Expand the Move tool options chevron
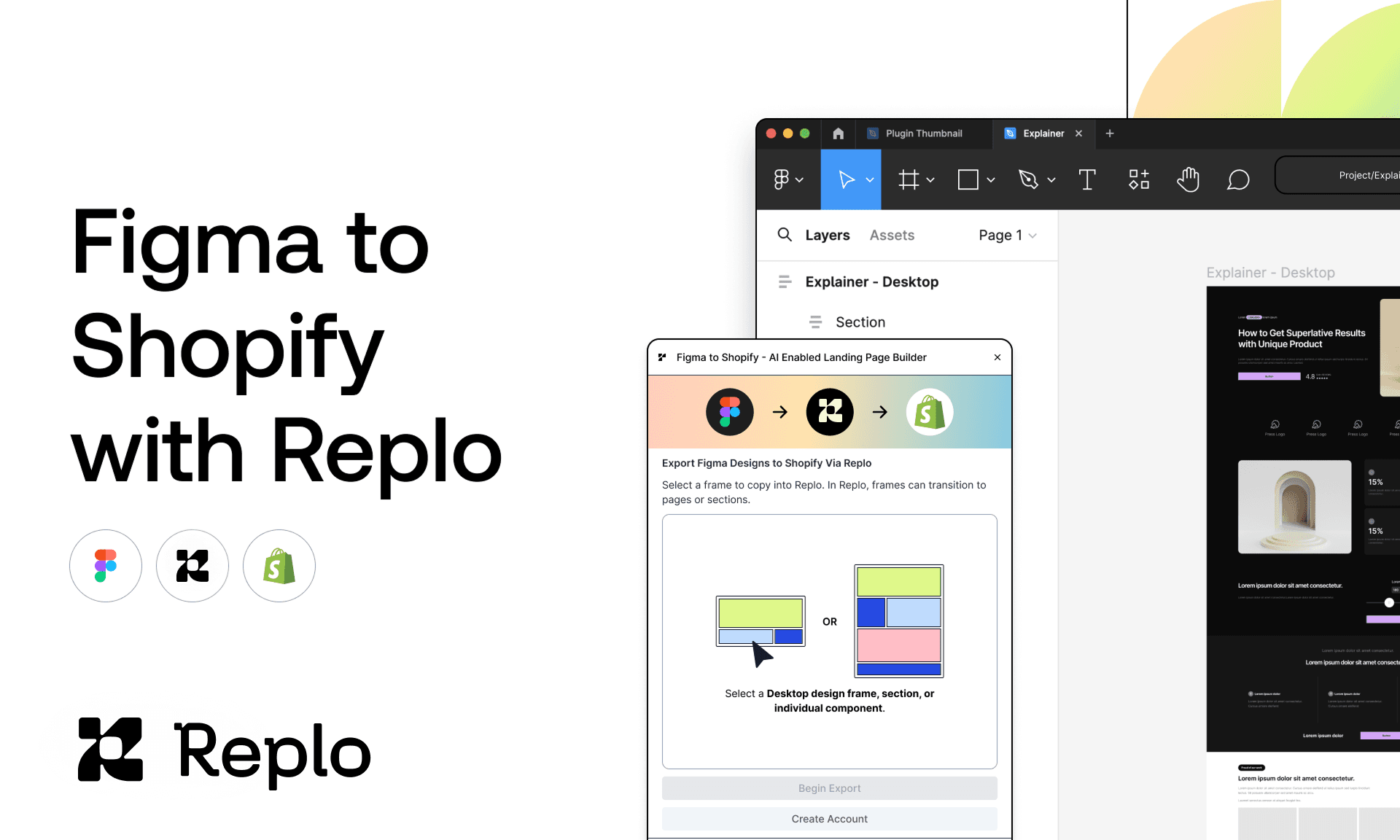1400x840 pixels. pyautogui.click(x=870, y=180)
